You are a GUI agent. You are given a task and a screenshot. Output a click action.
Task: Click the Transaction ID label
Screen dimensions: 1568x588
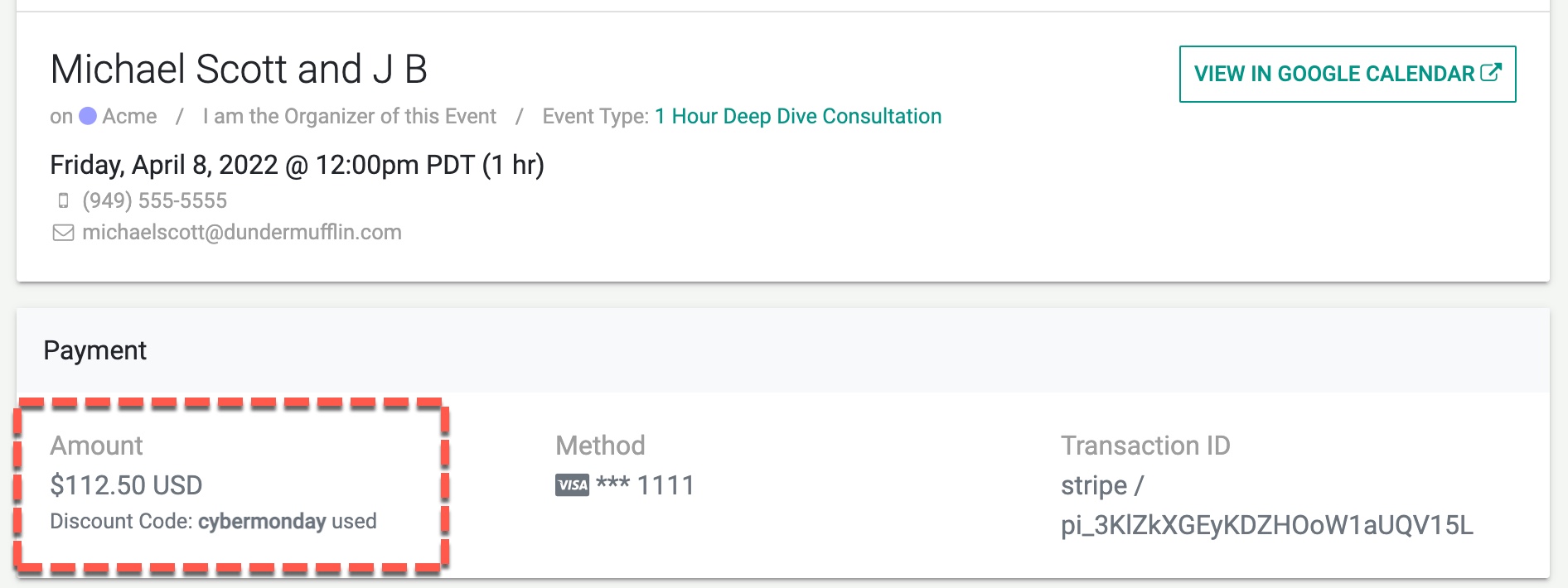[x=1145, y=446]
